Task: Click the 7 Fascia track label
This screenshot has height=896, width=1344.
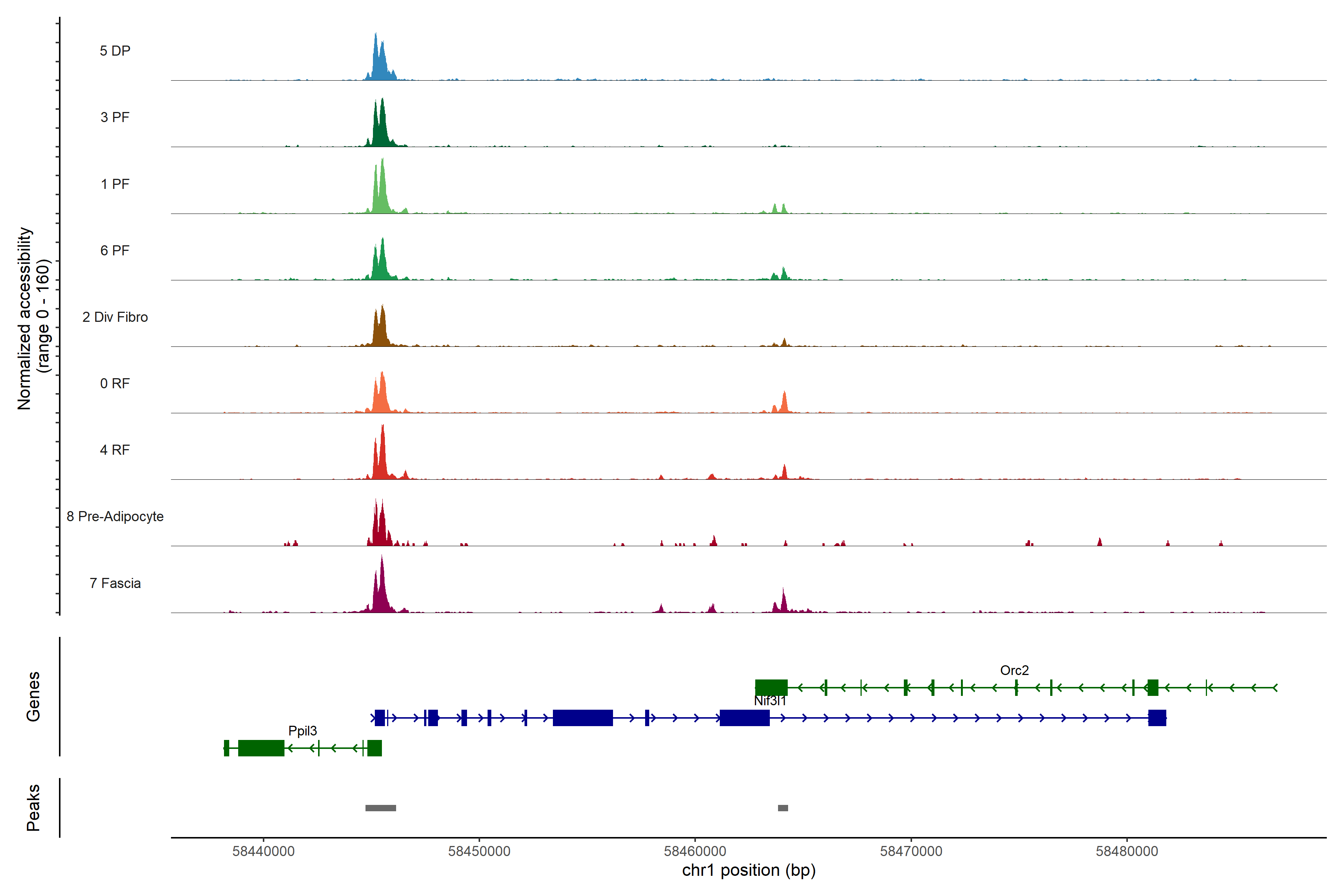Action: tap(115, 583)
